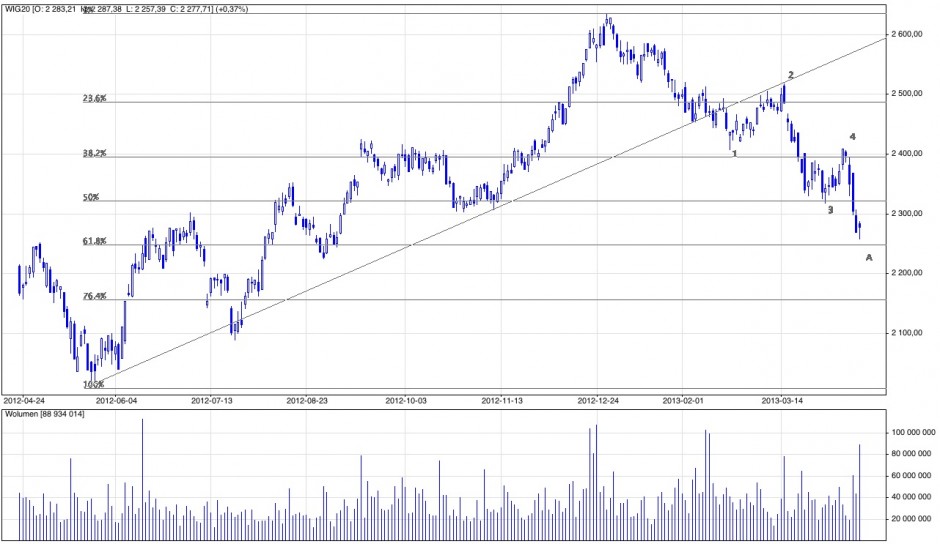Click the 50% Fibonacci retracement label
The width and height of the screenshot is (940, 544).
coord(90,198)
